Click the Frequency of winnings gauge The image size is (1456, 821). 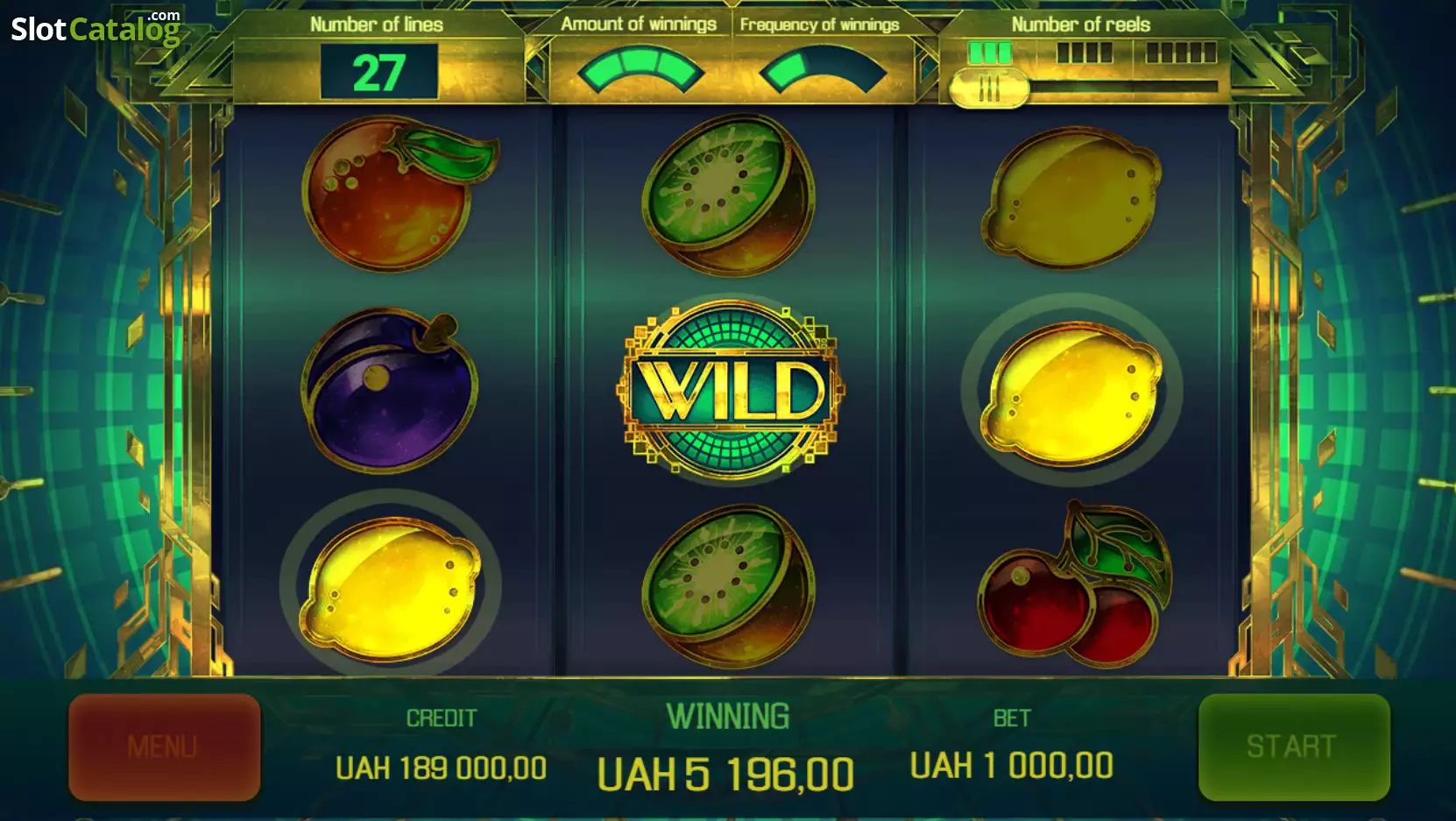(823, 70)
